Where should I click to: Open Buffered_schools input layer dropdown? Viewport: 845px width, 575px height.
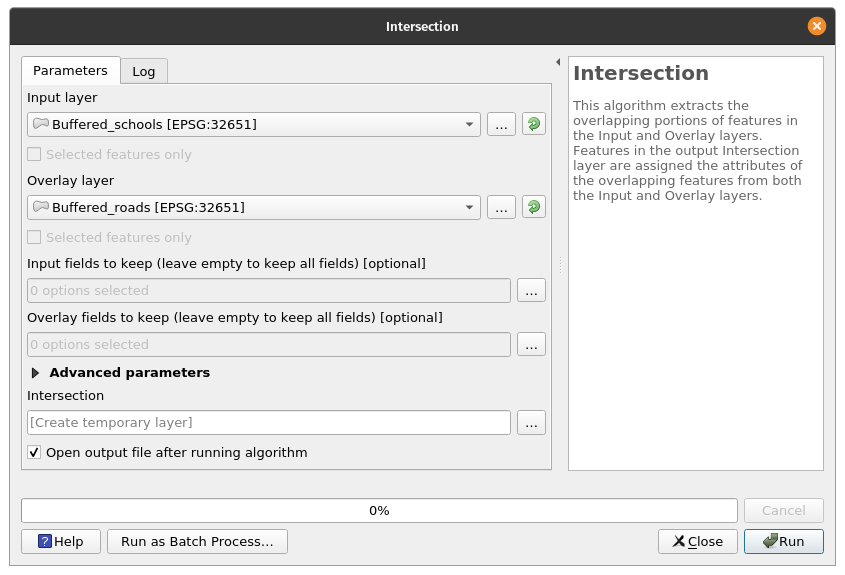(x=254, y=124)
